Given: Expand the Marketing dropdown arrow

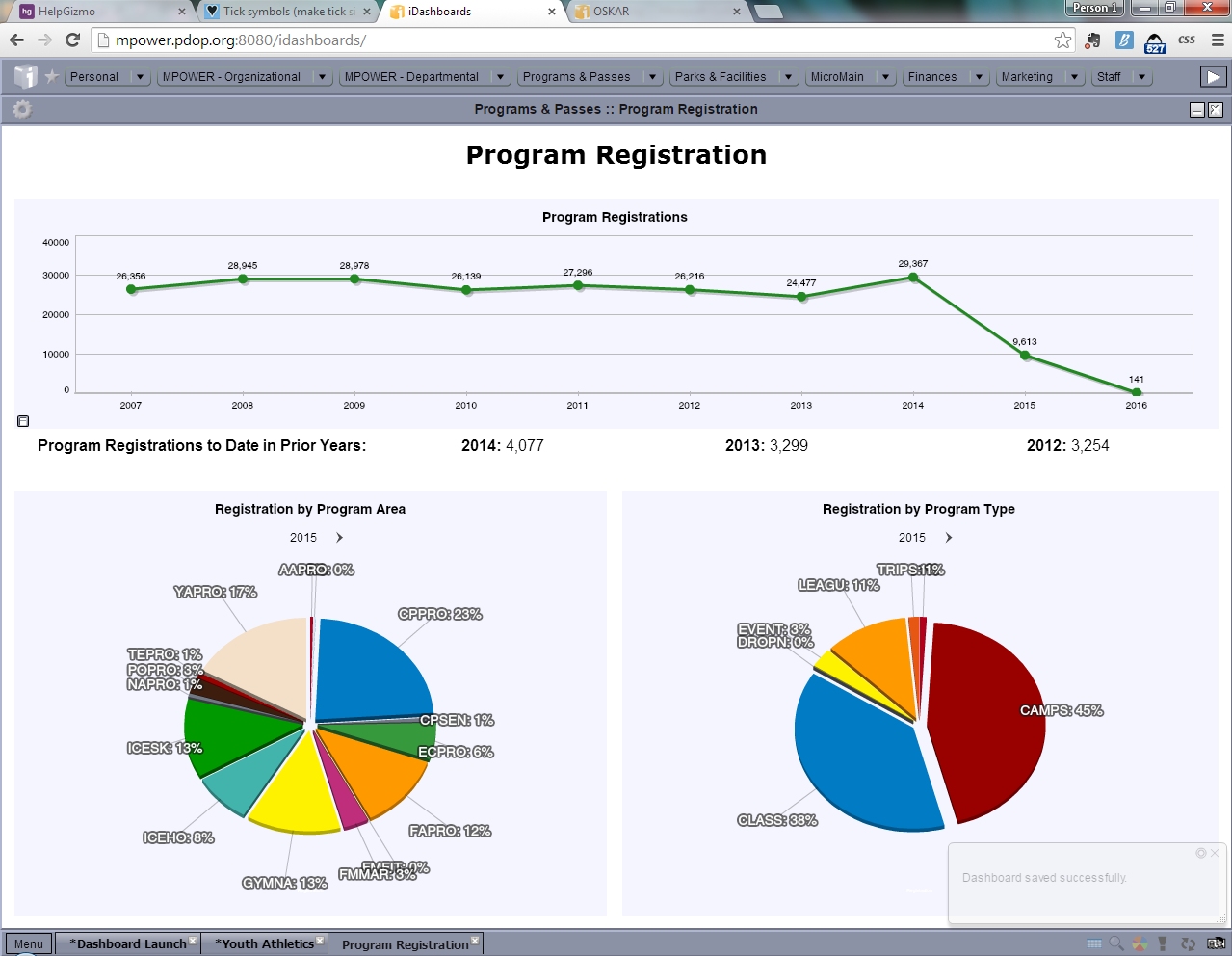Looking at the screenshot, I should point(1075,77).
